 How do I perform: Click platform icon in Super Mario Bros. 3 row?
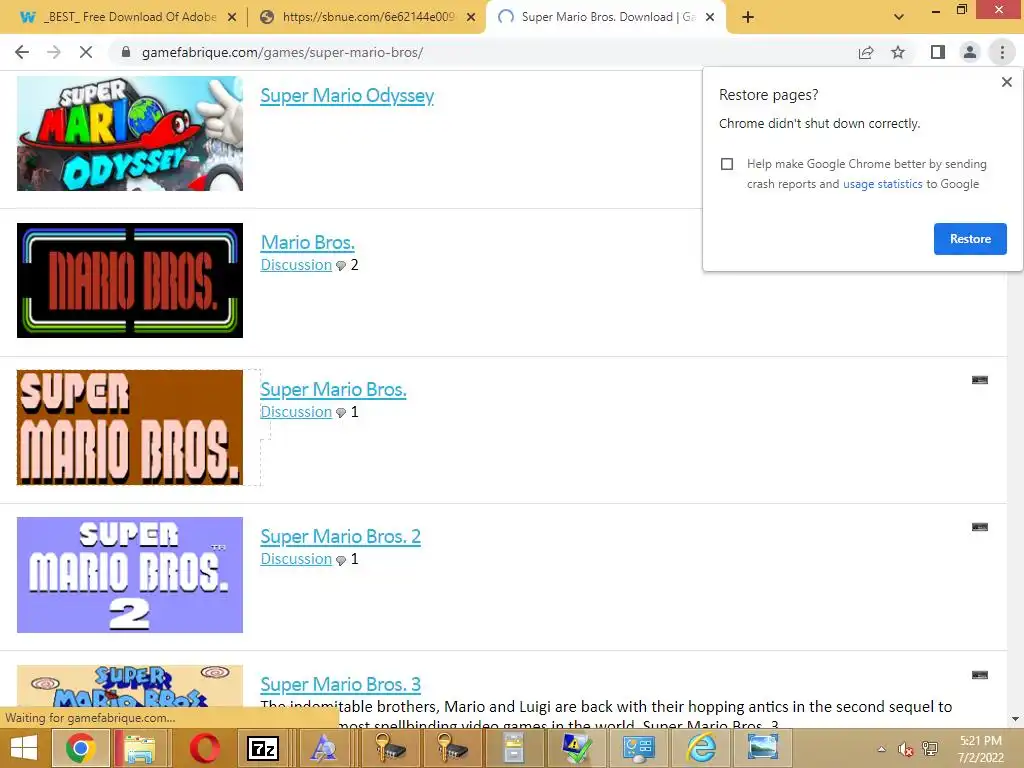pyautogui.click(x=980, y=675)
